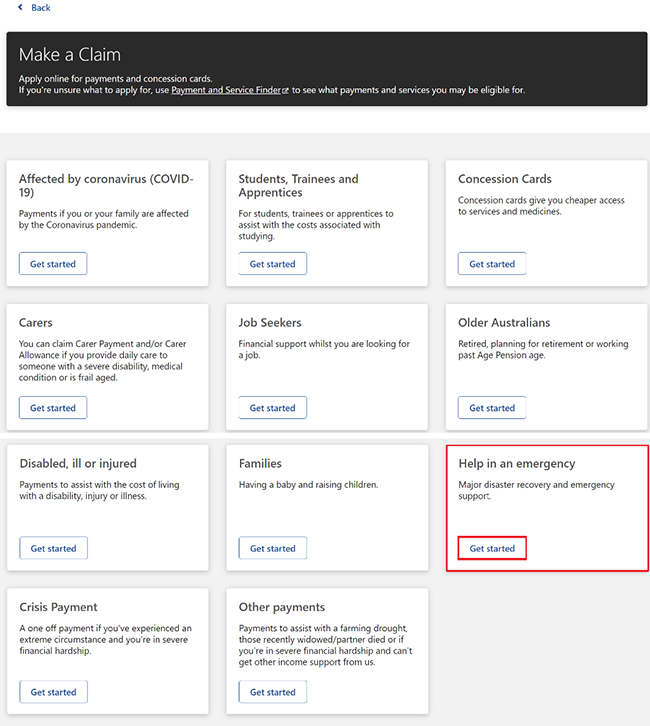
Task: Open the Payment and Service Finder link
Action: click(226, 90)
